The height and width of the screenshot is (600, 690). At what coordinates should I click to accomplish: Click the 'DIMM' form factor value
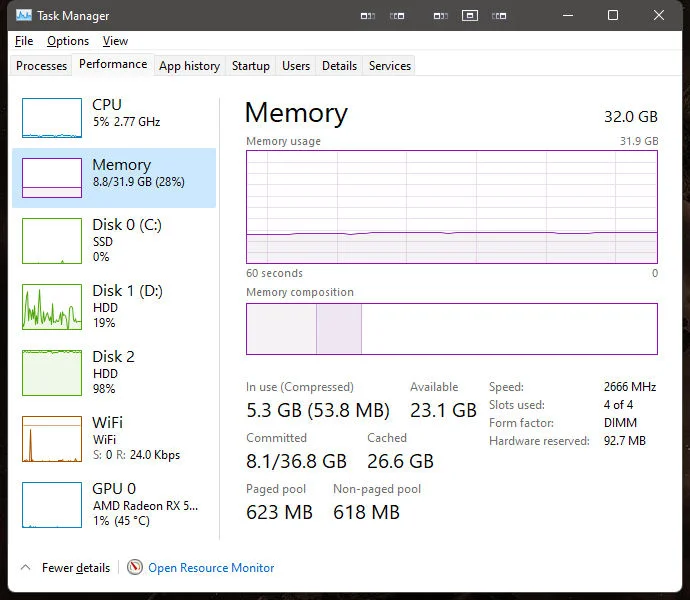(620, 423)
